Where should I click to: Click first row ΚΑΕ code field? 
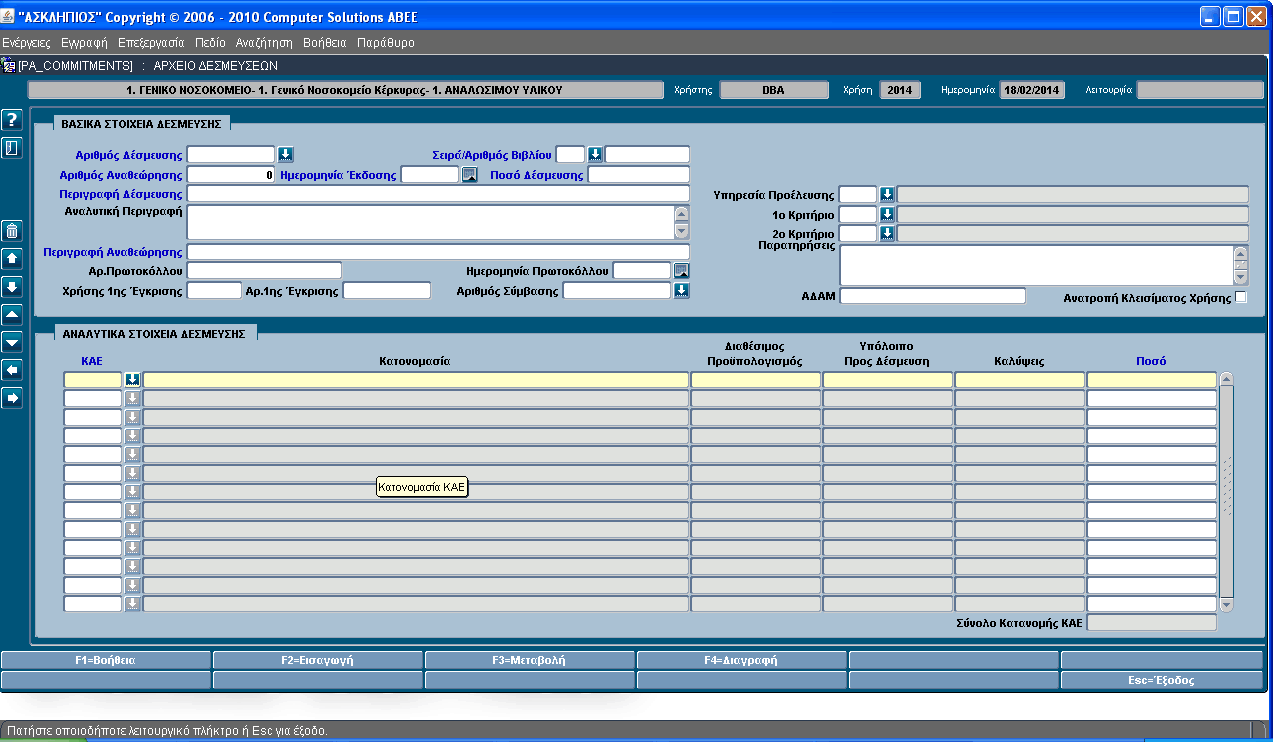coord(93,380)
